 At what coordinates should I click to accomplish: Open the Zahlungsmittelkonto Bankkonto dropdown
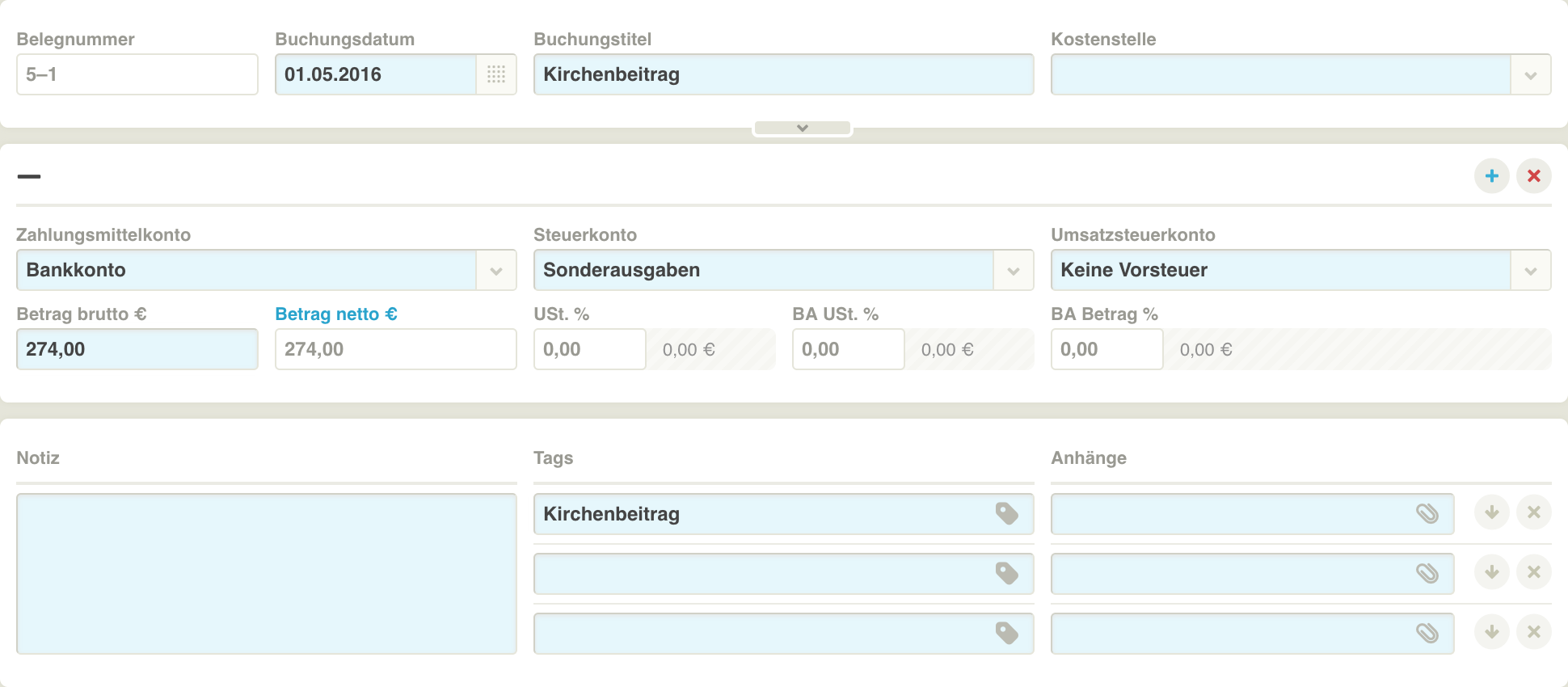[x=495, y=271]
